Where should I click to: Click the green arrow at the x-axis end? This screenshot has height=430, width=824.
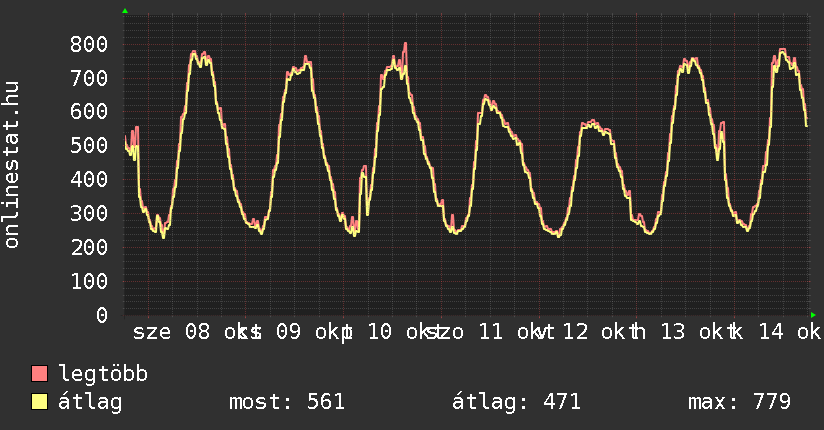pyautogui.click(x=813, y=315)
